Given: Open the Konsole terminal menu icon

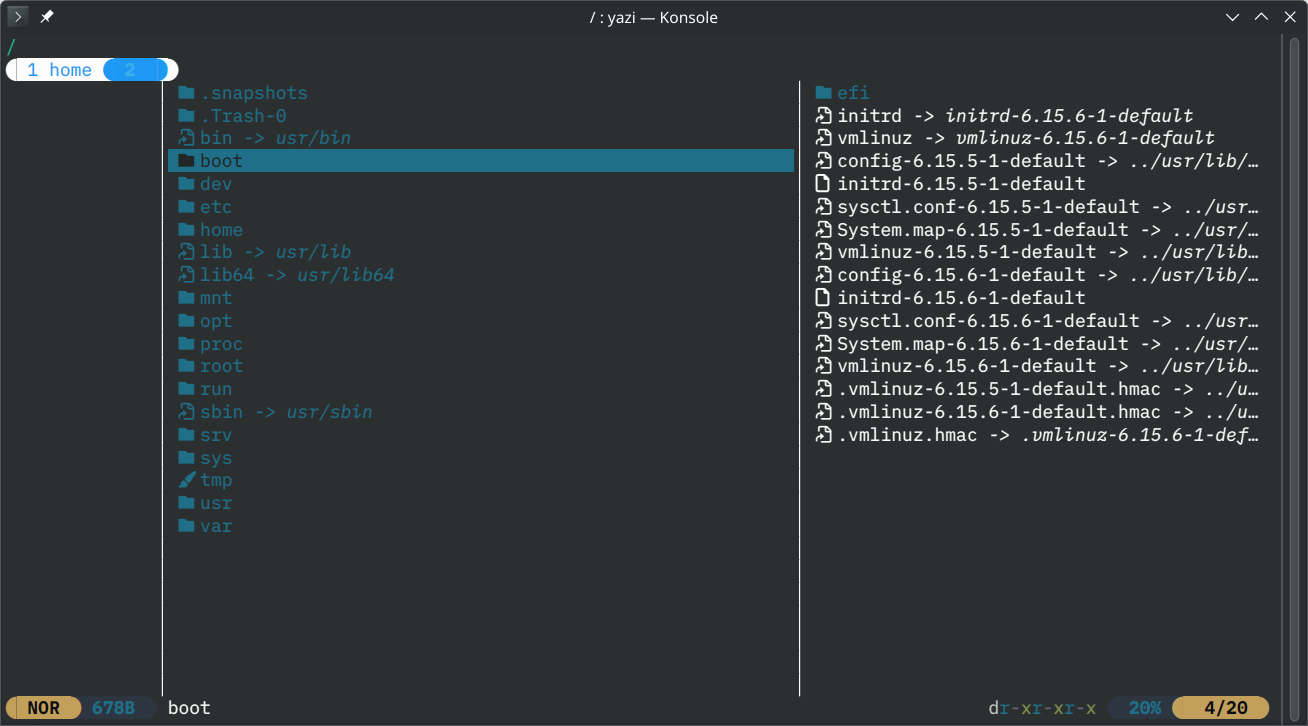Looking at the screenshot, I should (18, 17).
